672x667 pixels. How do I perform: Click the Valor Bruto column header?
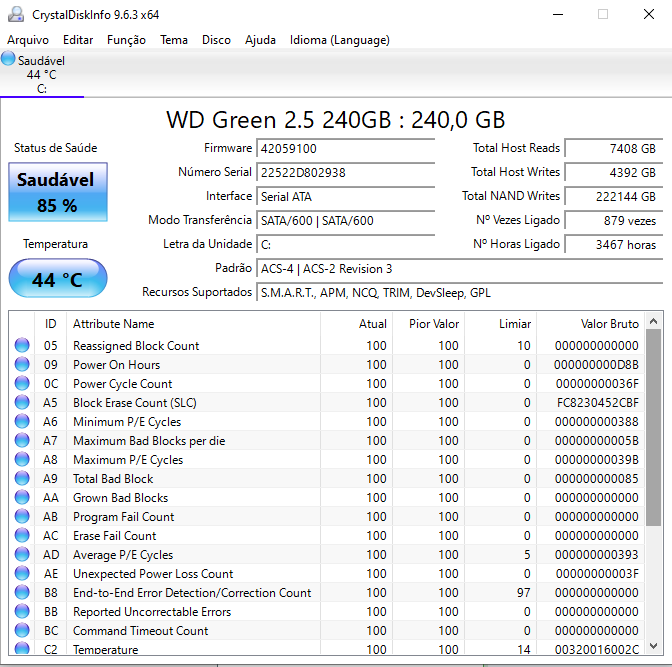[590, 324]
